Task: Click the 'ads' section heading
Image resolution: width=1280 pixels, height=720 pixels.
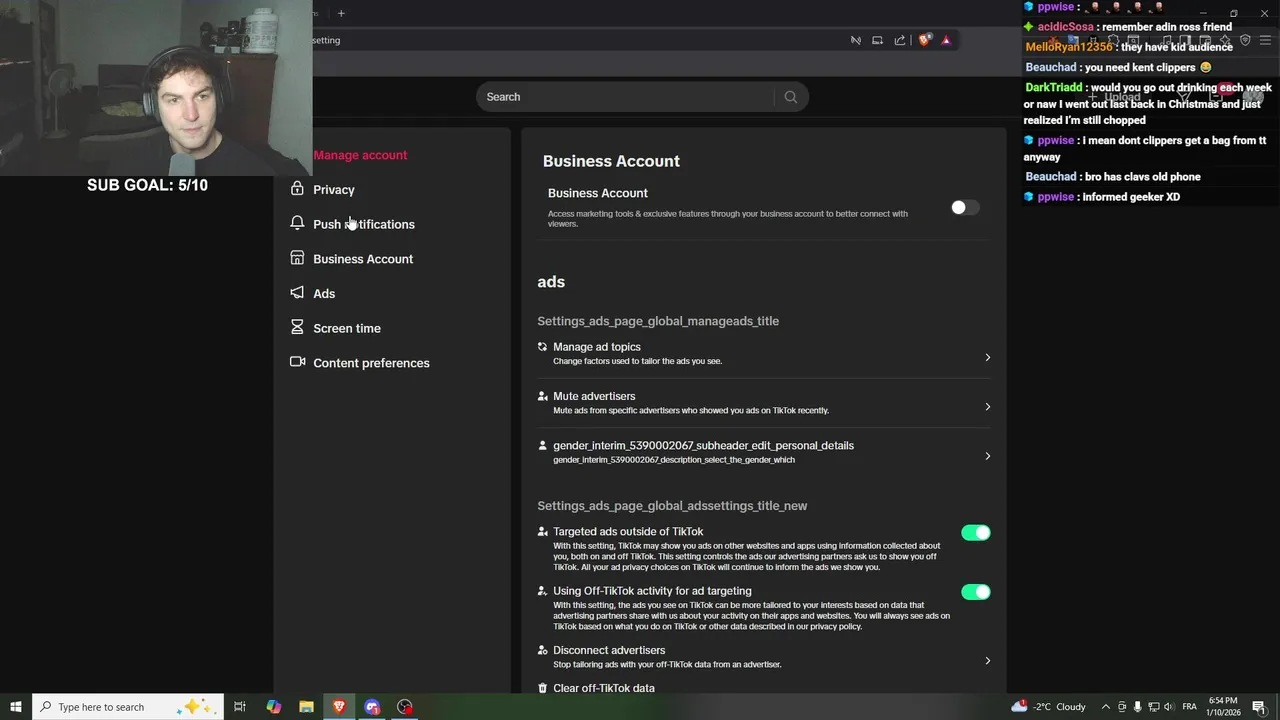Action: point(551,282)
